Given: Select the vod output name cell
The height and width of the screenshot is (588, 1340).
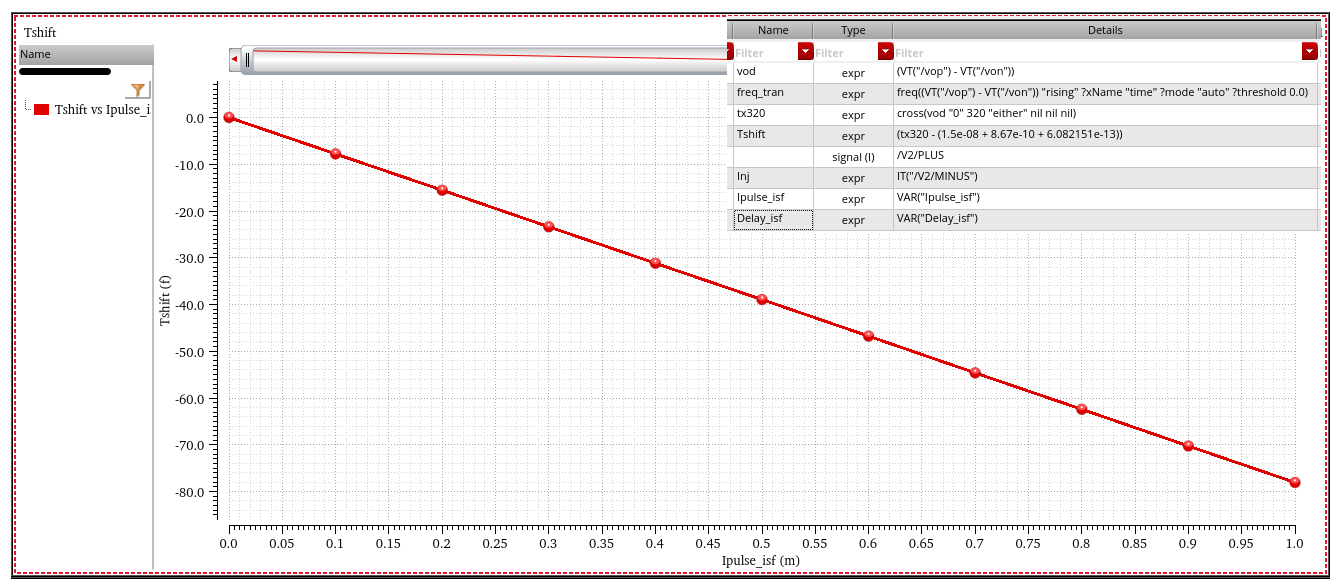Looking at the screenshot, I should coord(773,72).
